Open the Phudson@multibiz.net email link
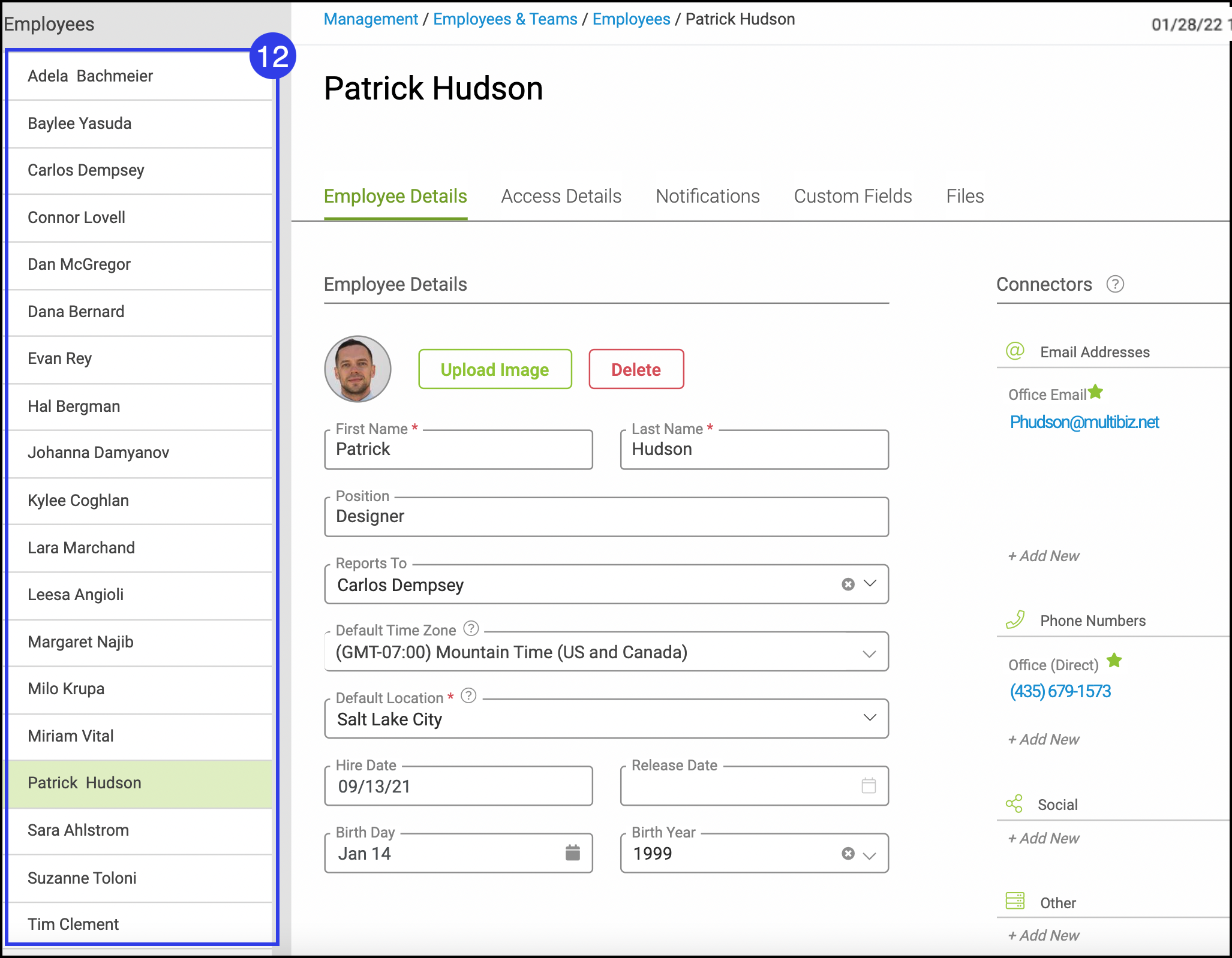The width and height of the screenshot is (1232, 958). (x=1084, y=422)
